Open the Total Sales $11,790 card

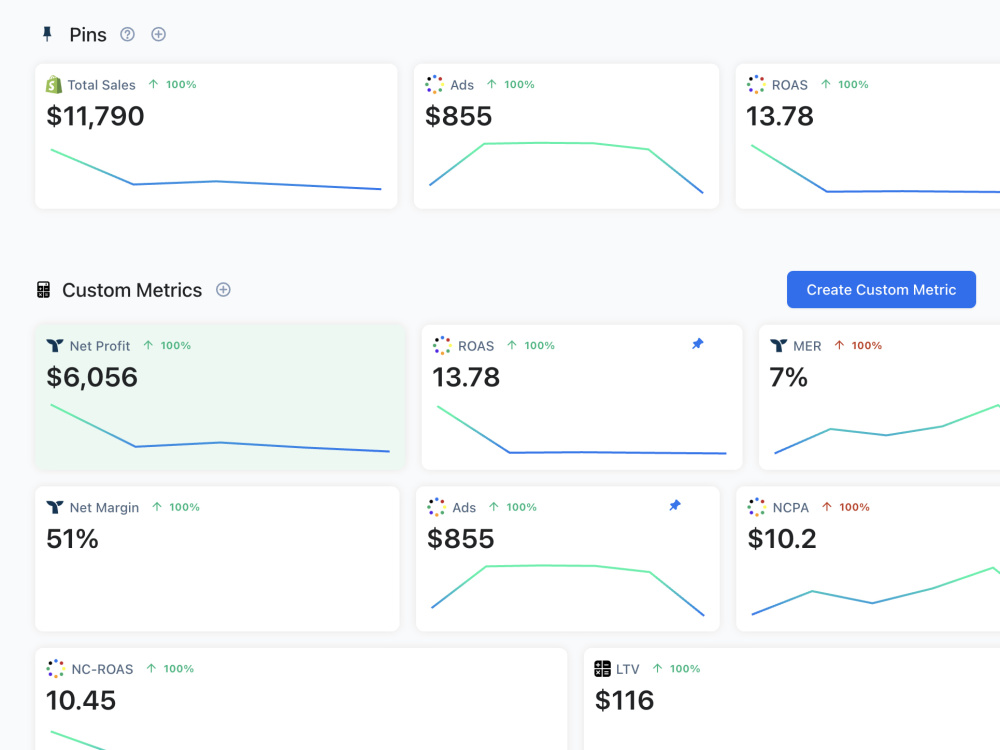point(216,136)
